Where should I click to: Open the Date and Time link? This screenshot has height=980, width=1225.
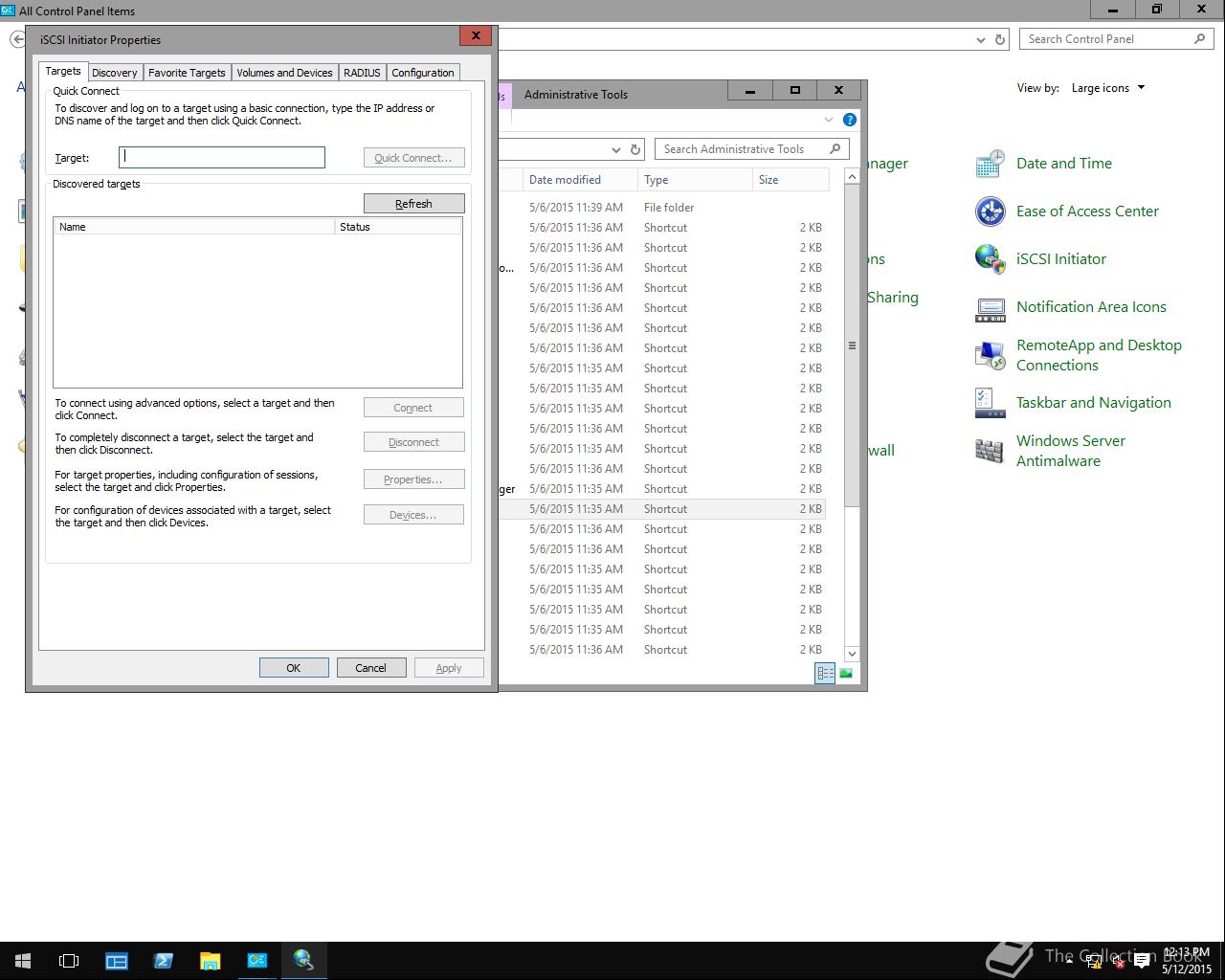(x=1064, y=164)
